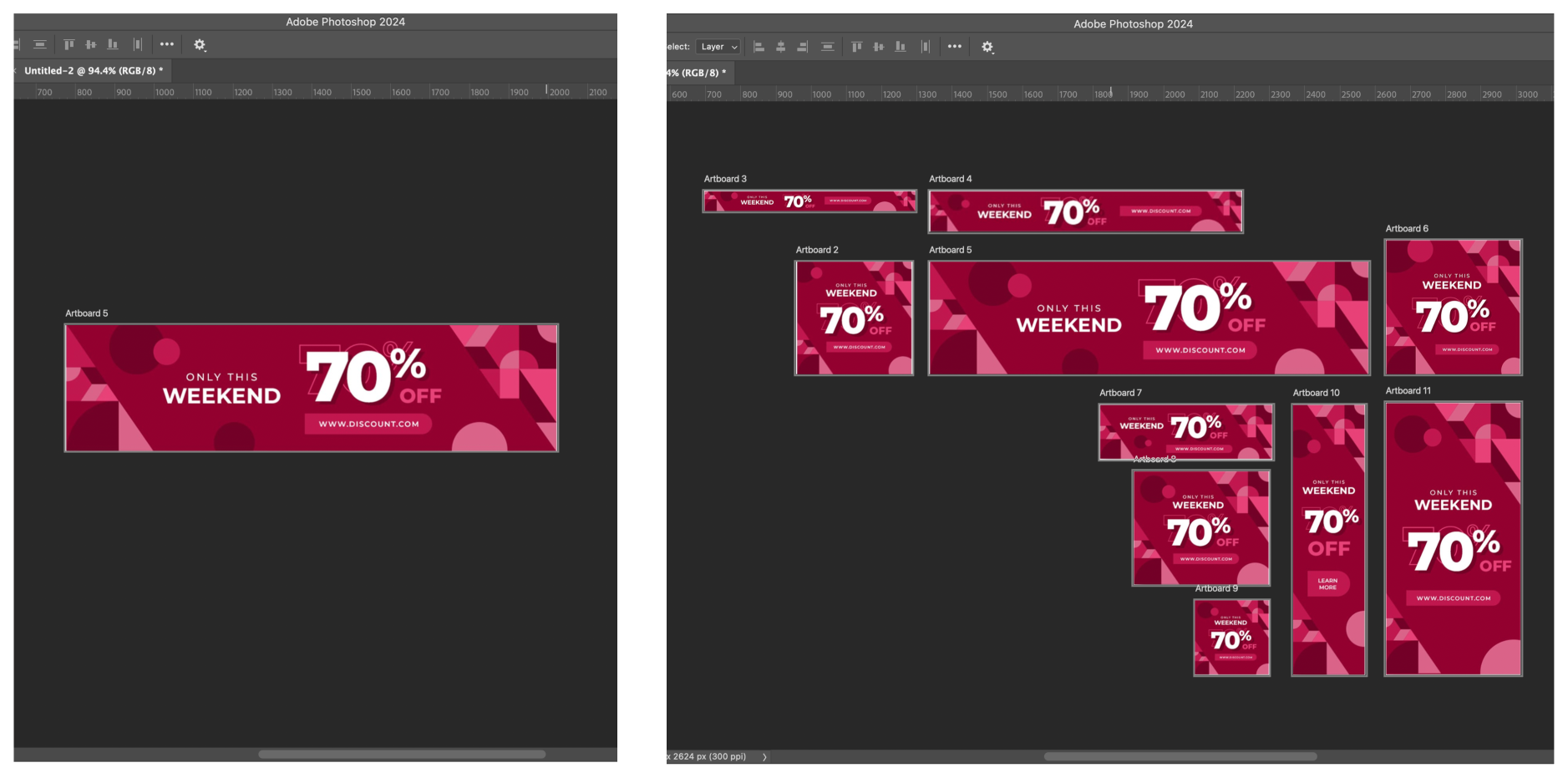Open the dropdown caret beside the gear icon
Viewport: 1568px width, 778px height.
click(x=994, y=53)
